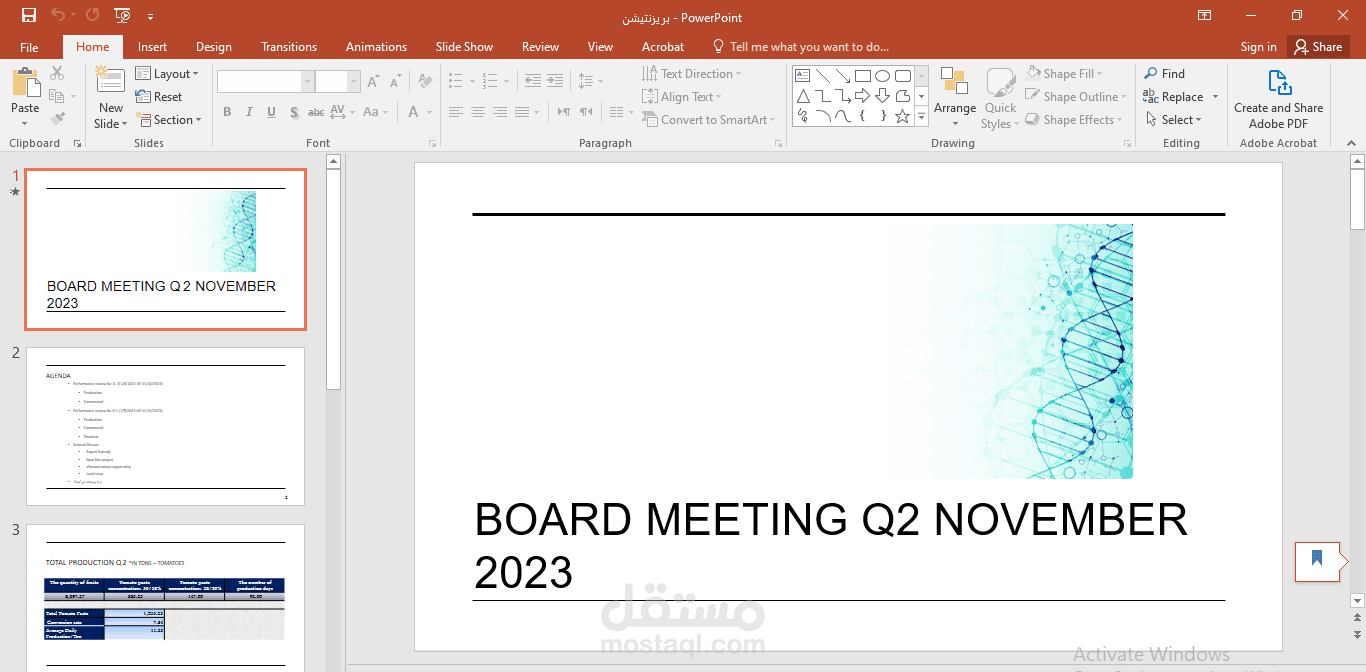Click the Increase List Level indent icon
Image resolution: width=1366 pixels, height=672 pixels.
pos(555,81)
